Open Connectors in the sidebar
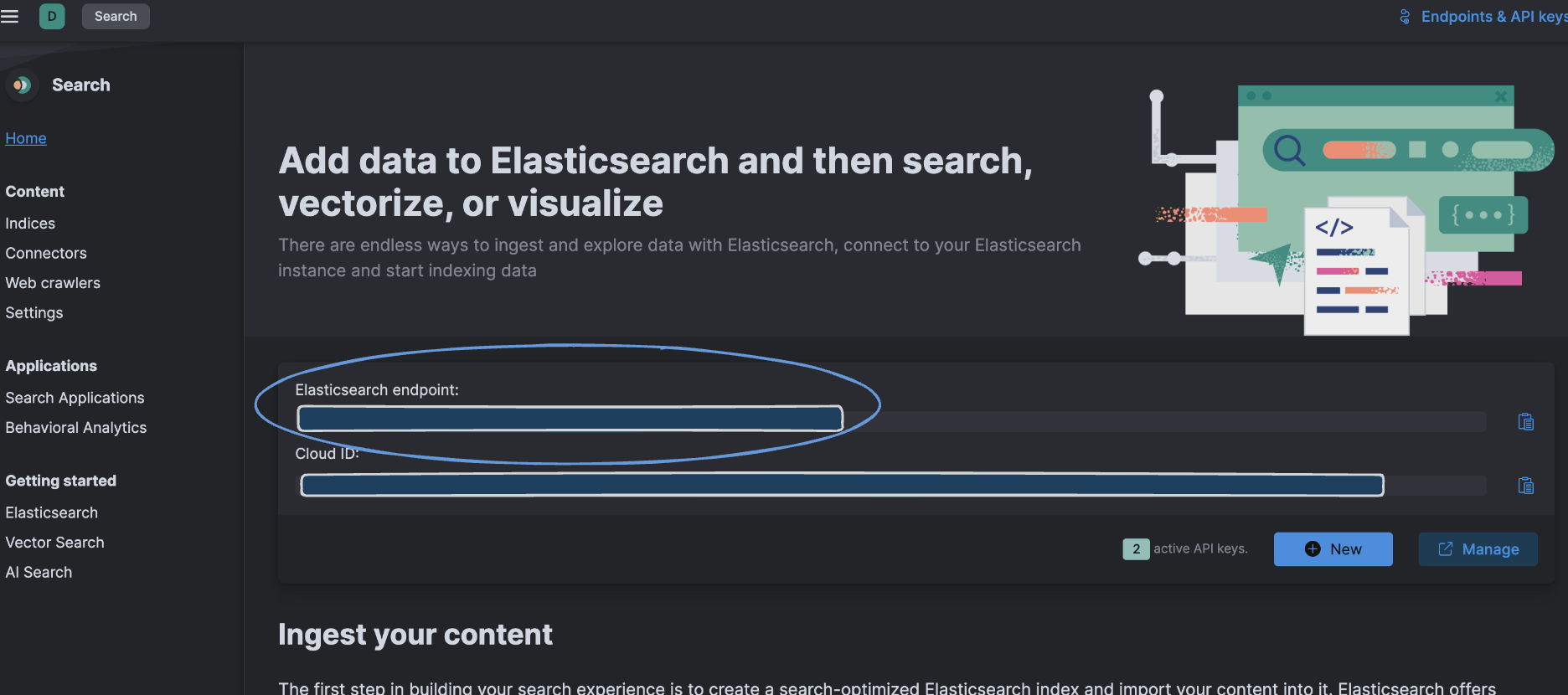Screen dimensions: 1568x695 point(46,253)
